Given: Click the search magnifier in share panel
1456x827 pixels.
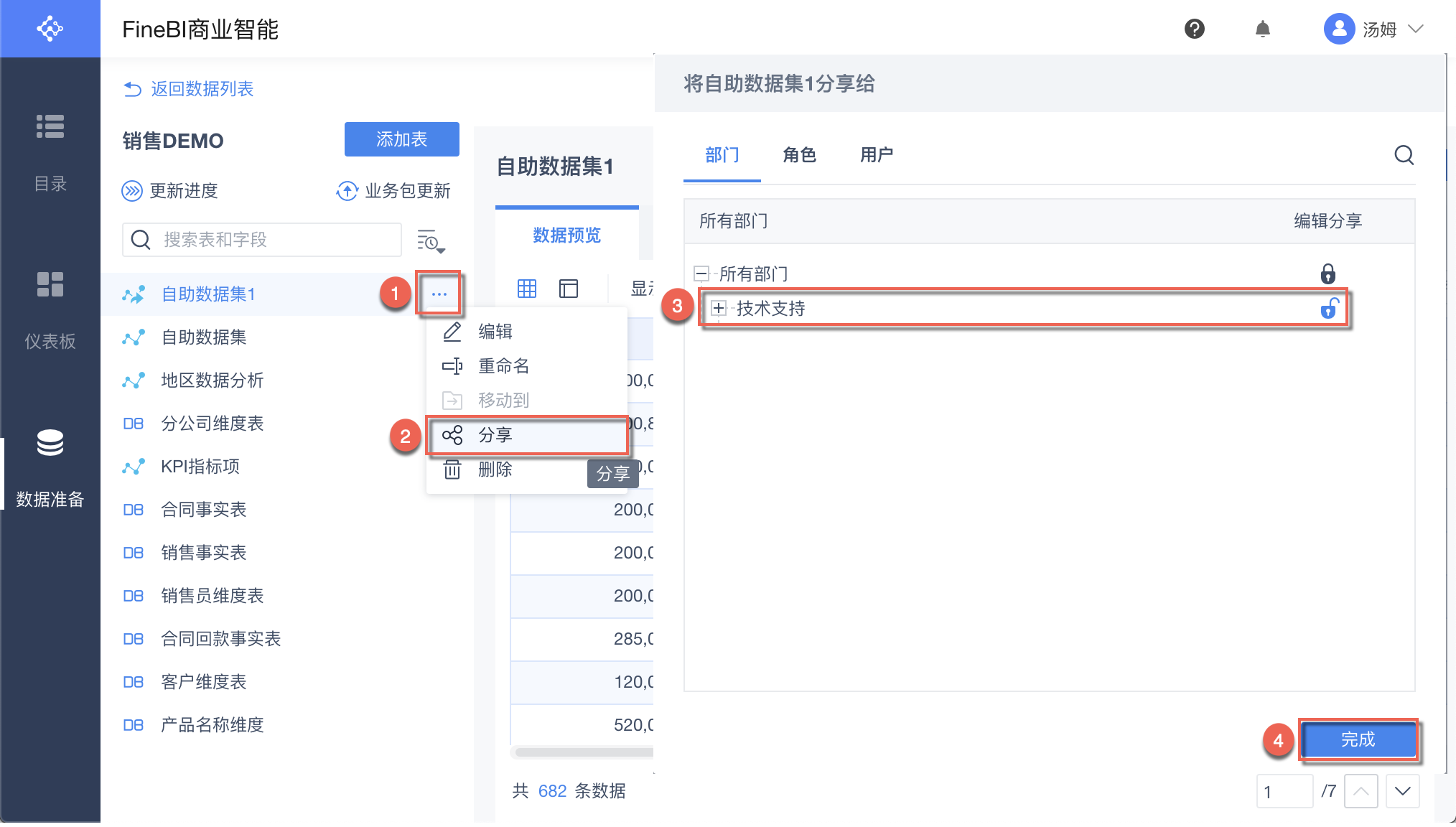Looking at the screenshot, I should 1404,155.
